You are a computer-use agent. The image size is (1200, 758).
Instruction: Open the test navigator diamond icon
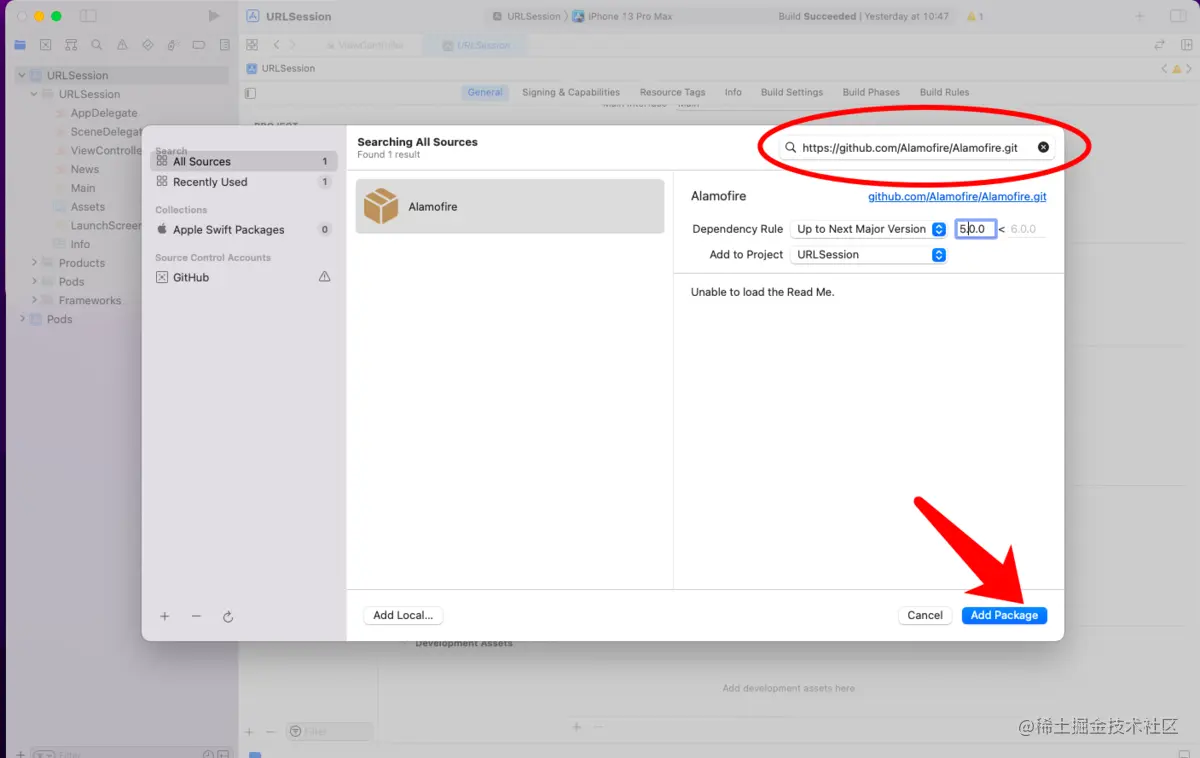(148, 45)
